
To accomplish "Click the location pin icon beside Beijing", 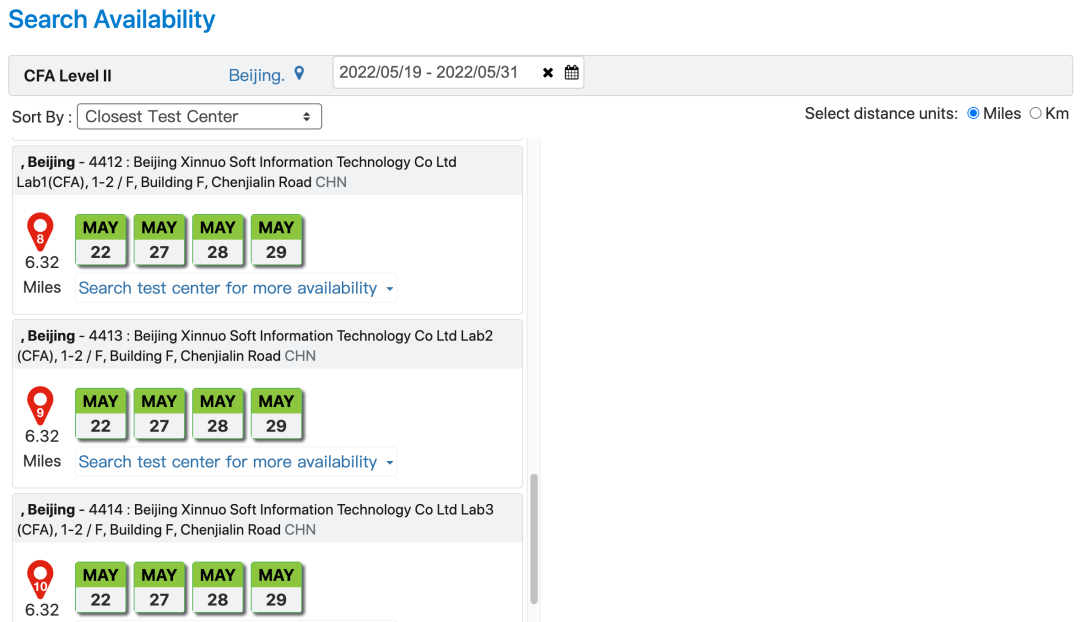I will point(299,74).
